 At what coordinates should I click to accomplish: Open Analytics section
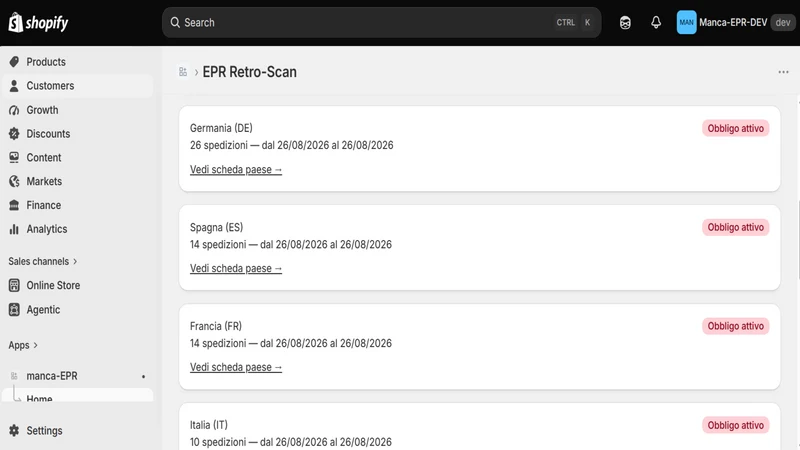46,229
